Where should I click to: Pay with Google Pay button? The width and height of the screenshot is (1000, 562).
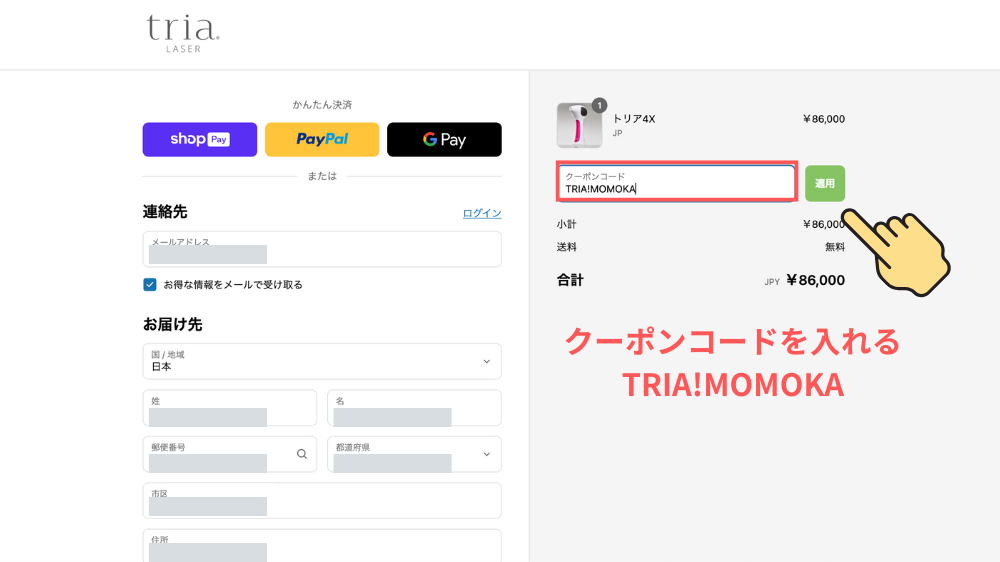click(x=445, y=139)
